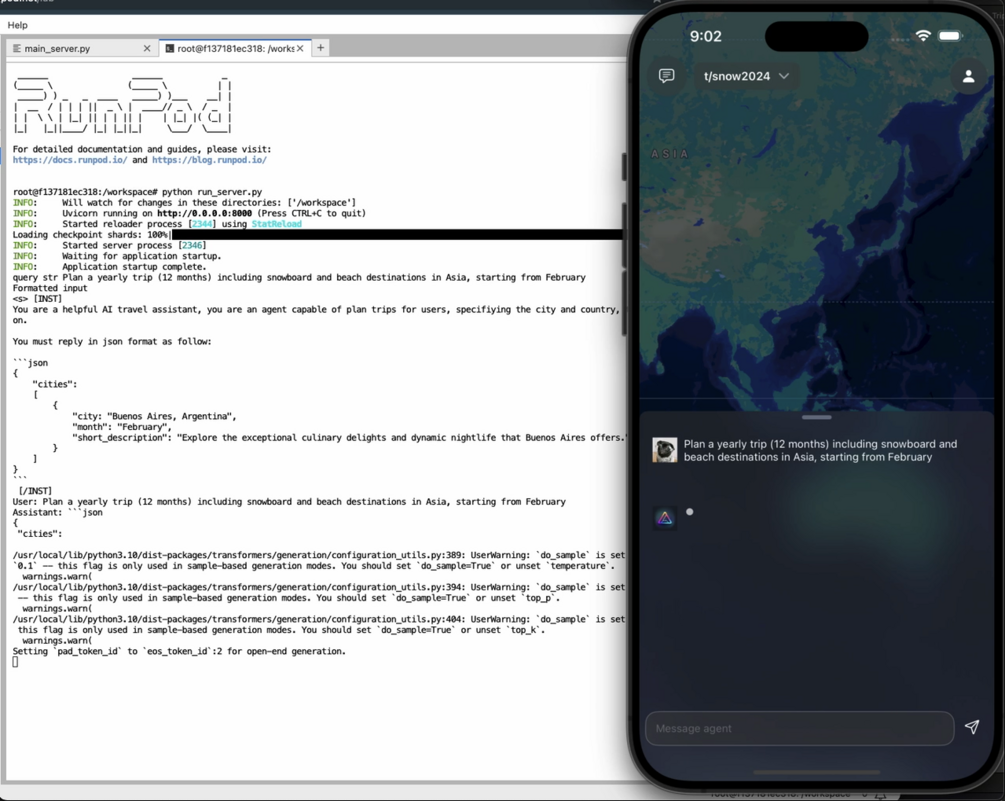Screen dimensions: 1005x801
Task: Click the [/INST] marker in terminal
Action: (35, 491)
